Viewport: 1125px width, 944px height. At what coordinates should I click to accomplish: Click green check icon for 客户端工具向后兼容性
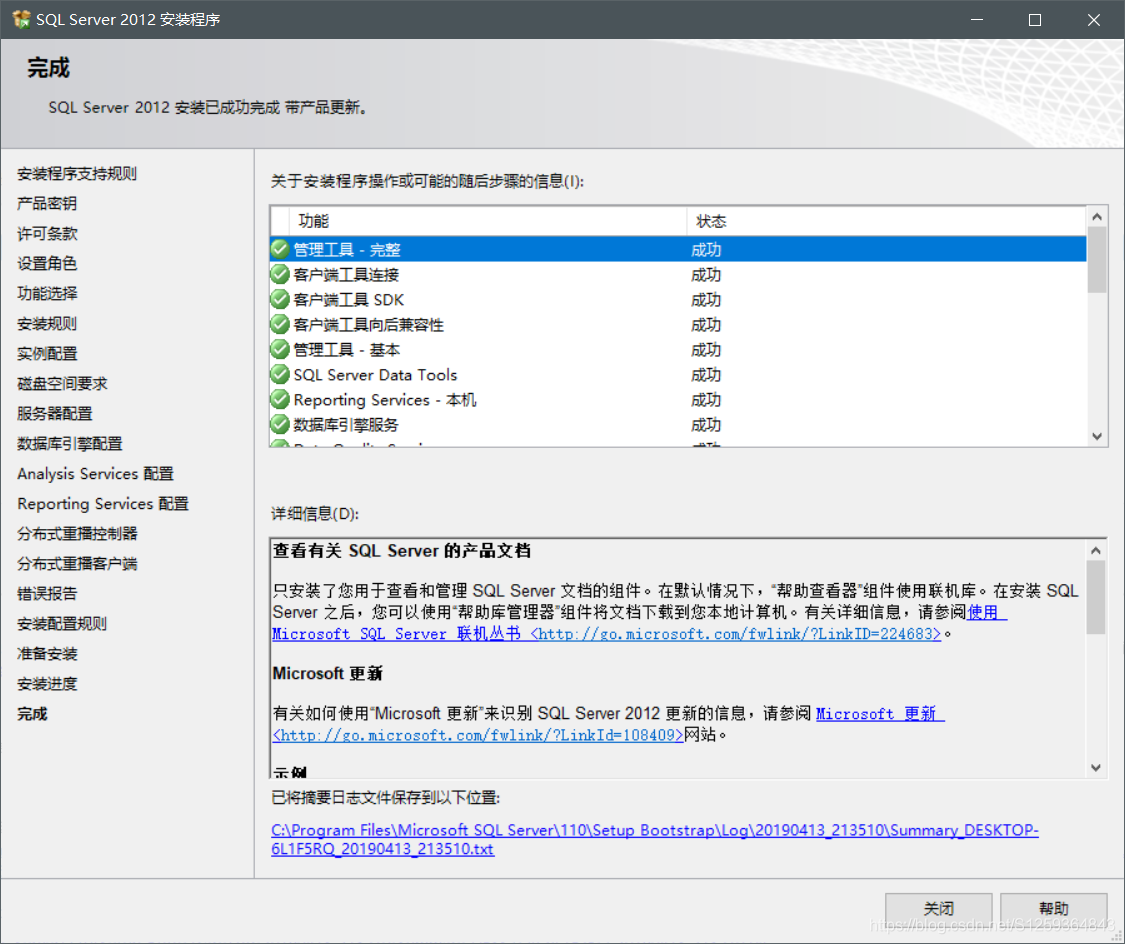(280, 324)
